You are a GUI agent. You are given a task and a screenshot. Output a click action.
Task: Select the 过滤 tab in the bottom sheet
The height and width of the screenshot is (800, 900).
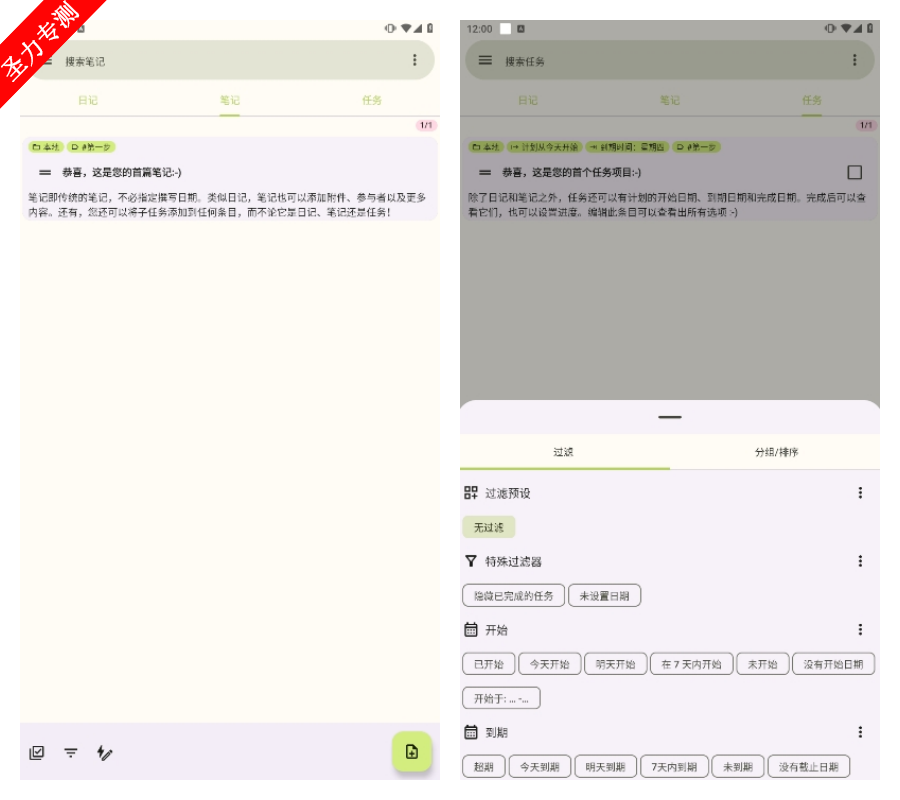(x=564, y=452)
